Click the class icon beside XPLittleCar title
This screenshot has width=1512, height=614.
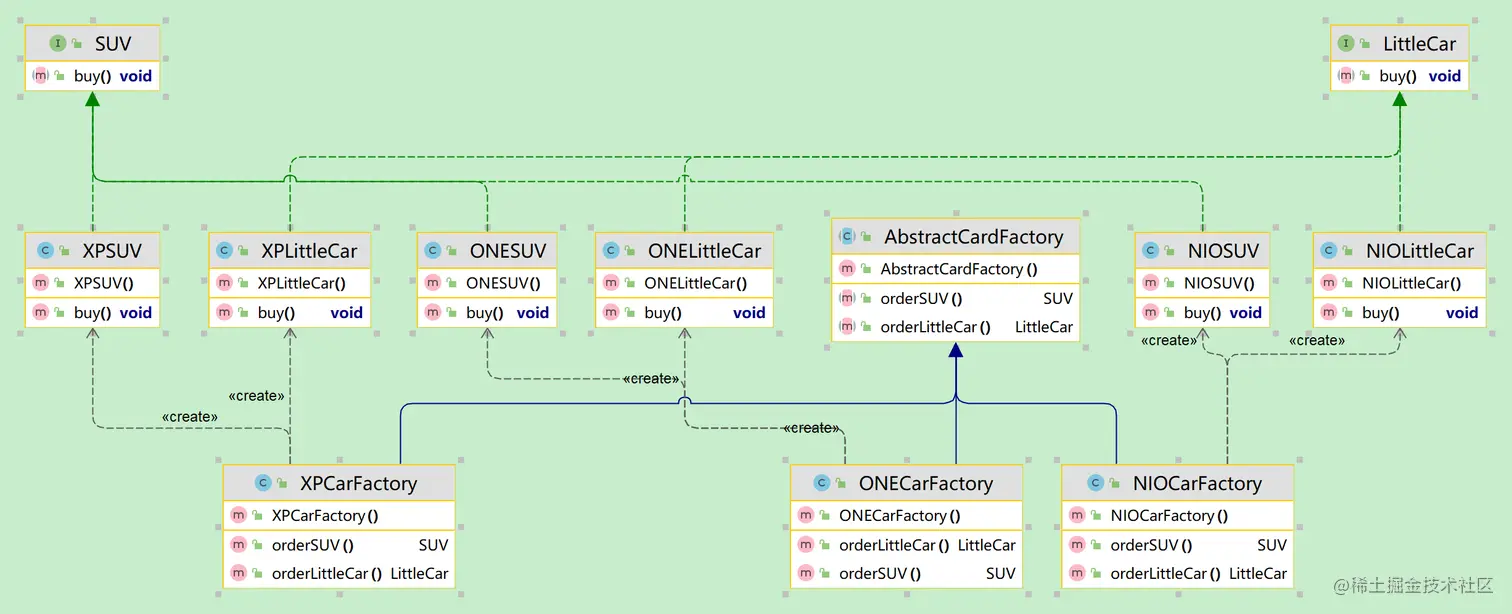click(224, 251)
